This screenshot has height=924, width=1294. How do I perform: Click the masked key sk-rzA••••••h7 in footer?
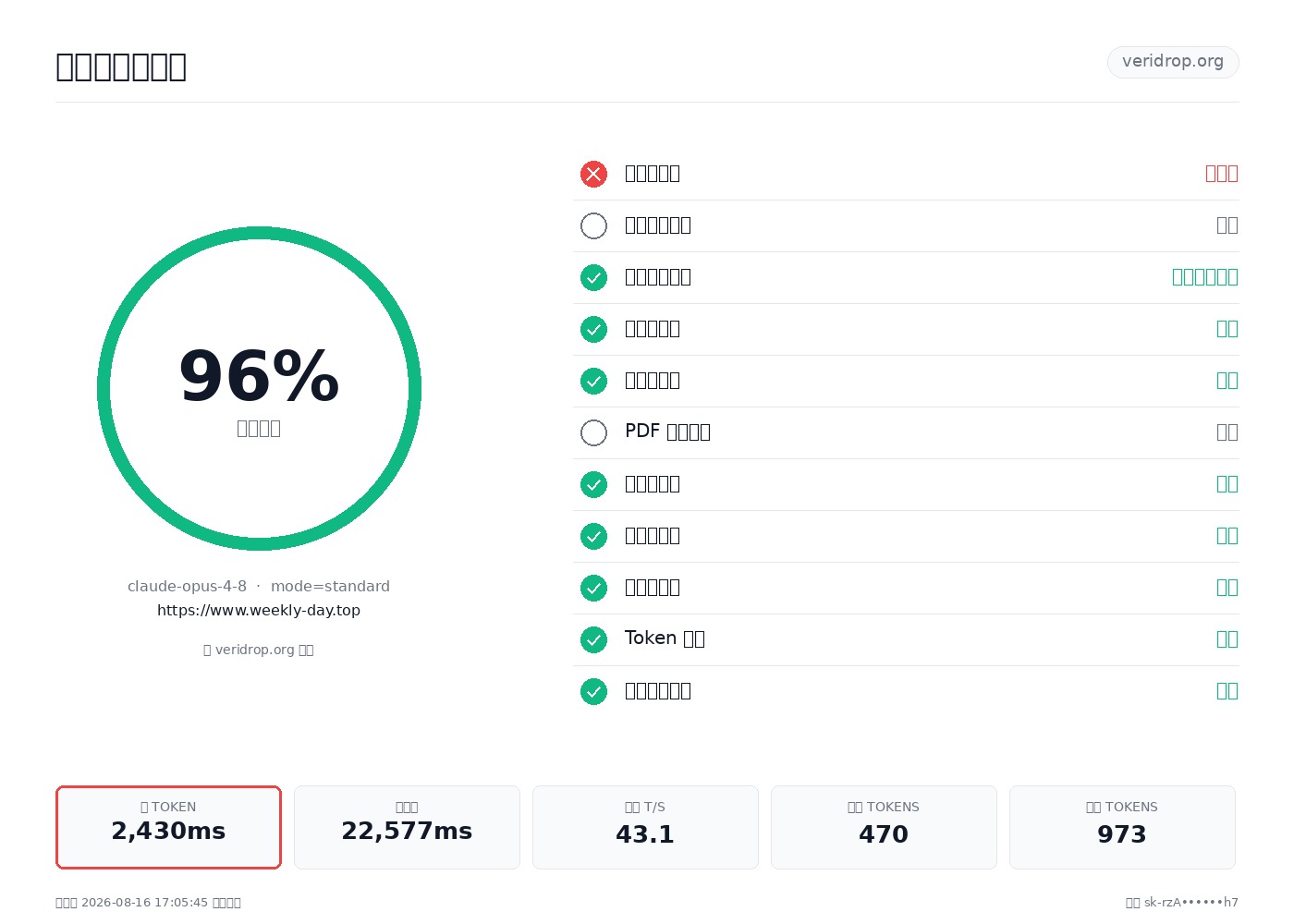(x=1191, y=903)
